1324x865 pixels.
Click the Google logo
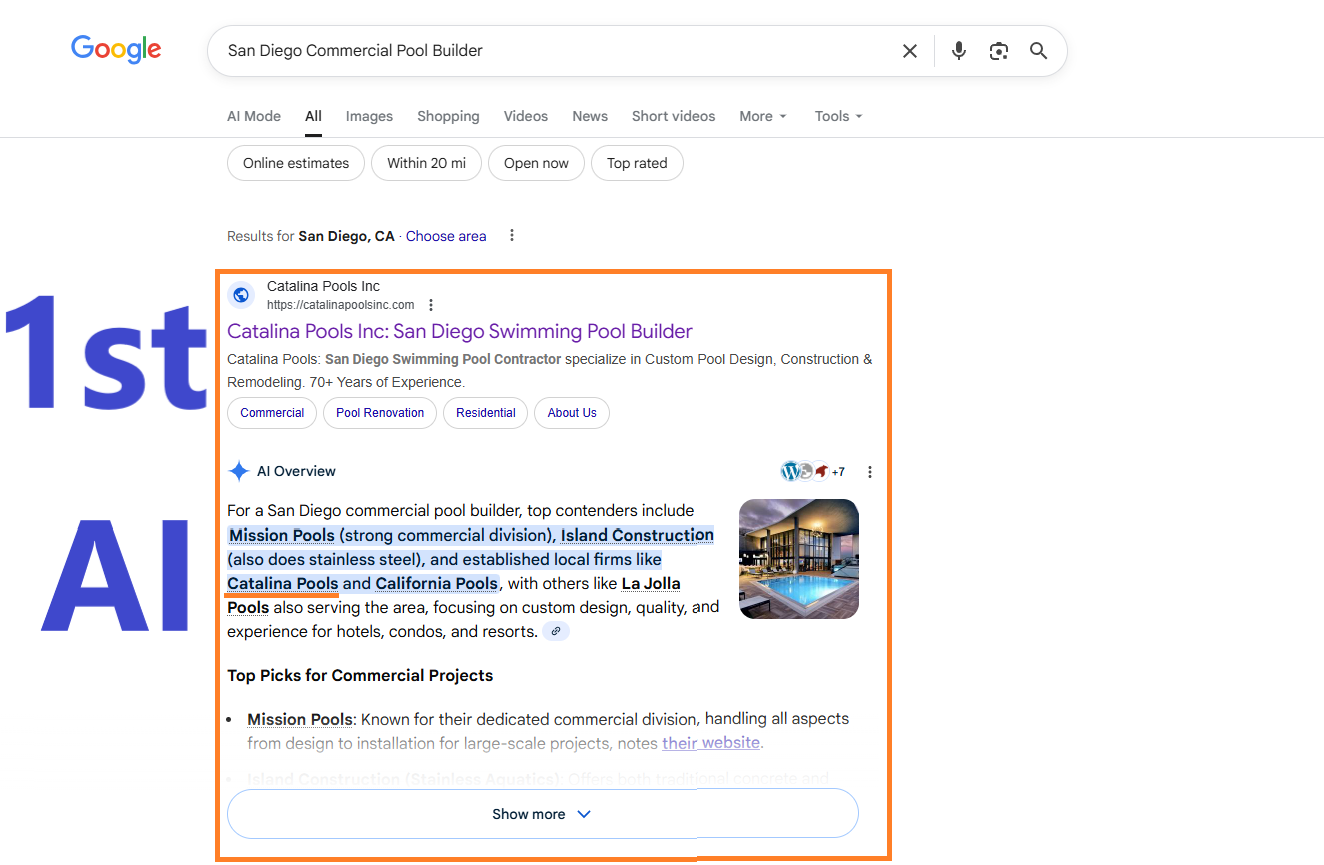pyautogui.click(x=116, y=49)
